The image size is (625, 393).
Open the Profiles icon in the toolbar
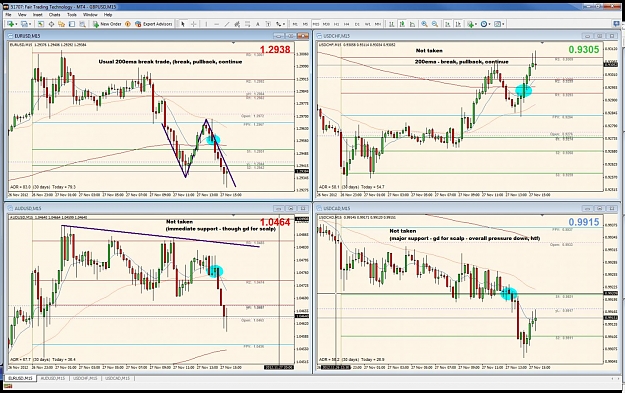[24, 24]
